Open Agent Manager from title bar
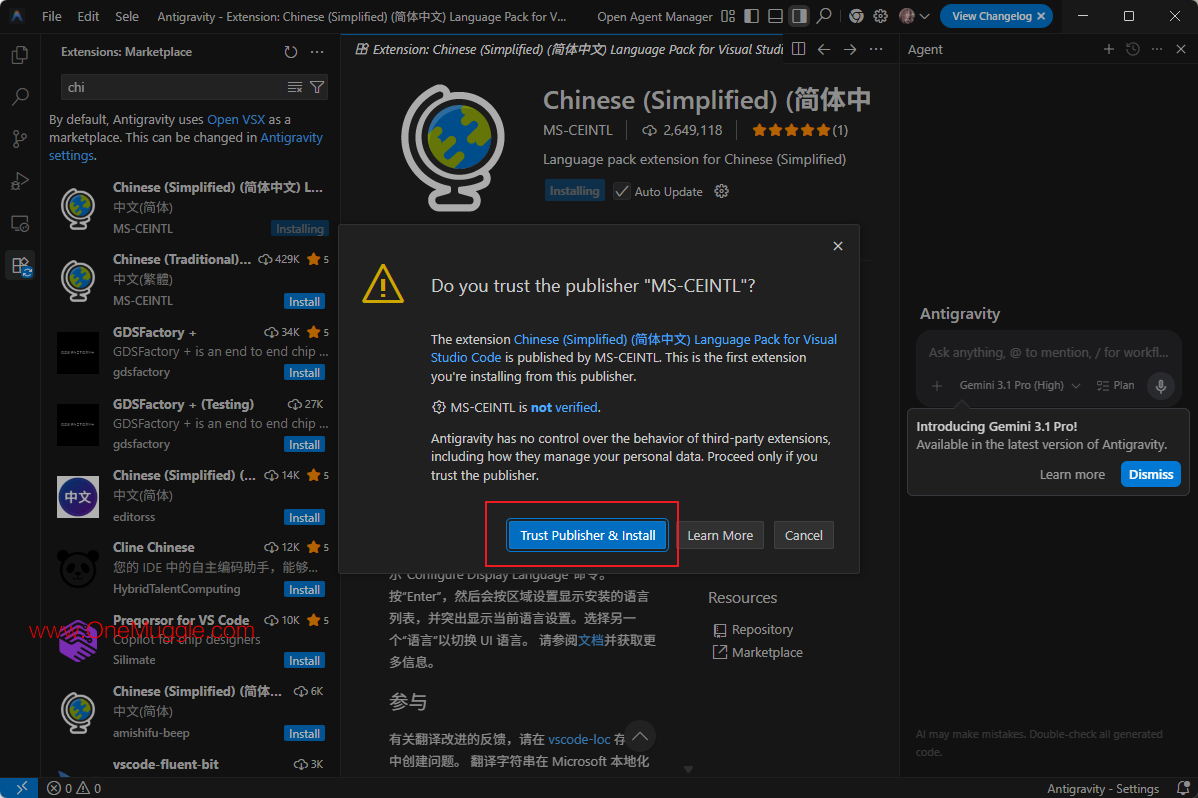1198x798 pixels. [655, 16]
